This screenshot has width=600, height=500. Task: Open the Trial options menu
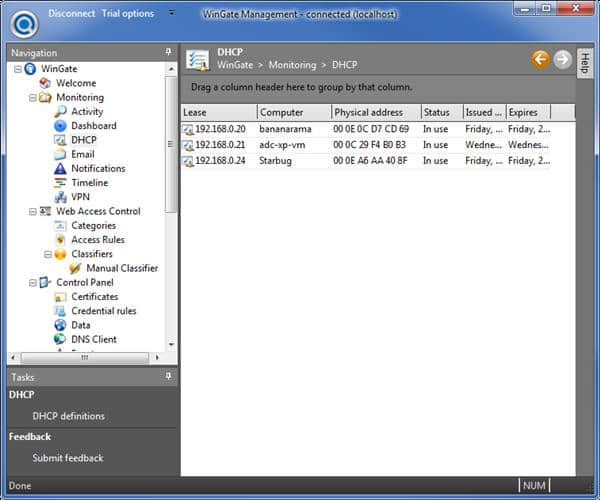[129, 13]
